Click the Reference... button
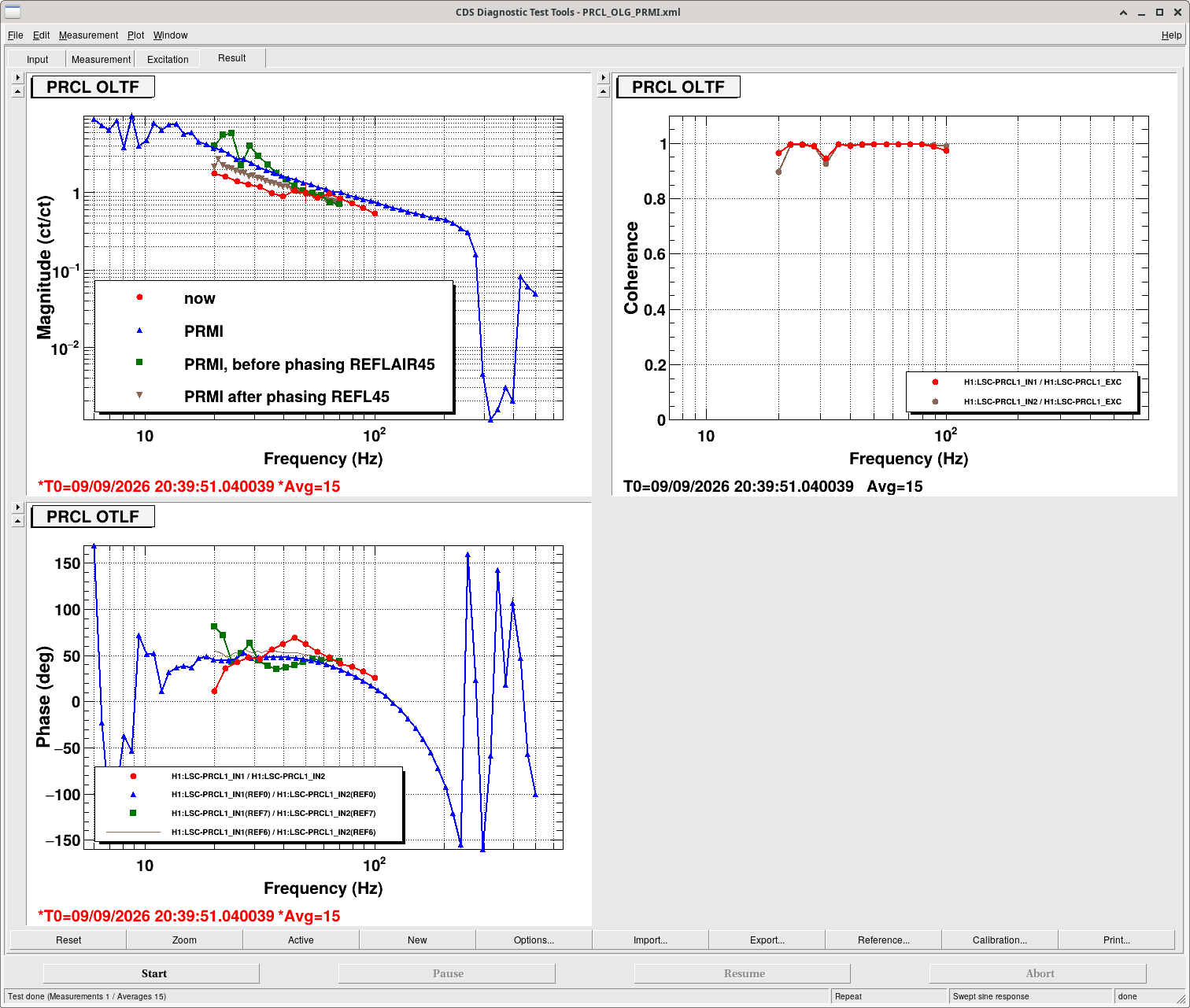 pyautogui.click(x=884, y=940)
